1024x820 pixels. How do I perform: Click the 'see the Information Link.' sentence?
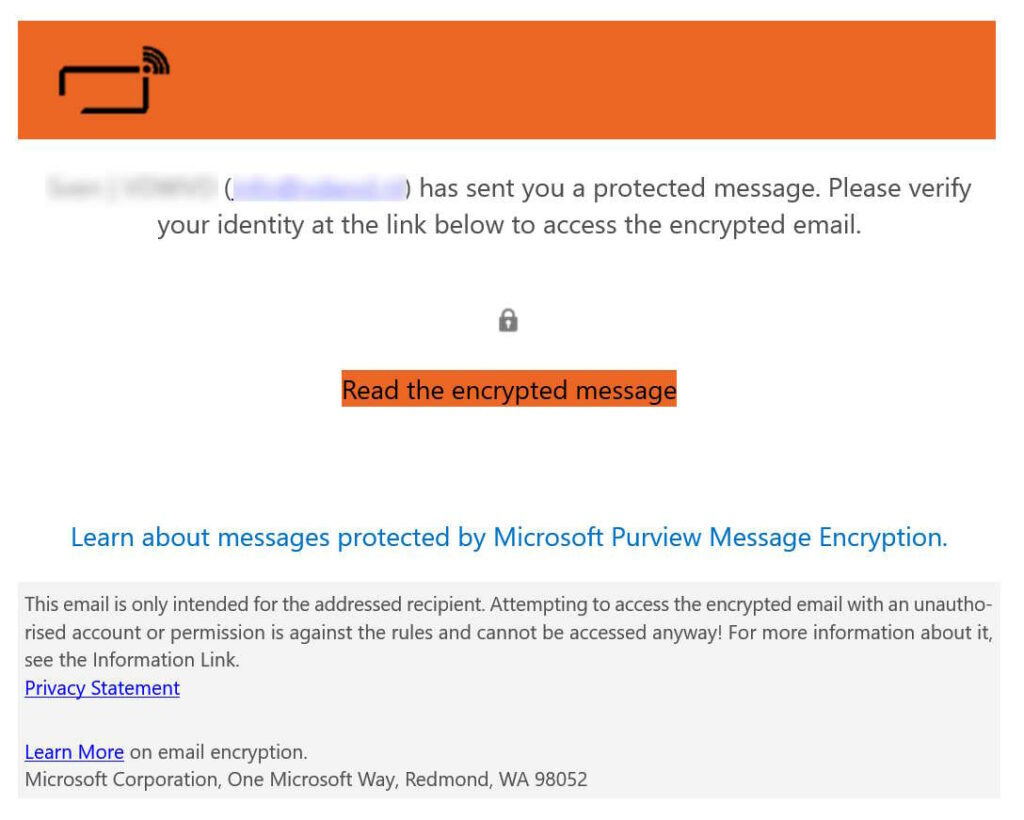pos(132,660)
